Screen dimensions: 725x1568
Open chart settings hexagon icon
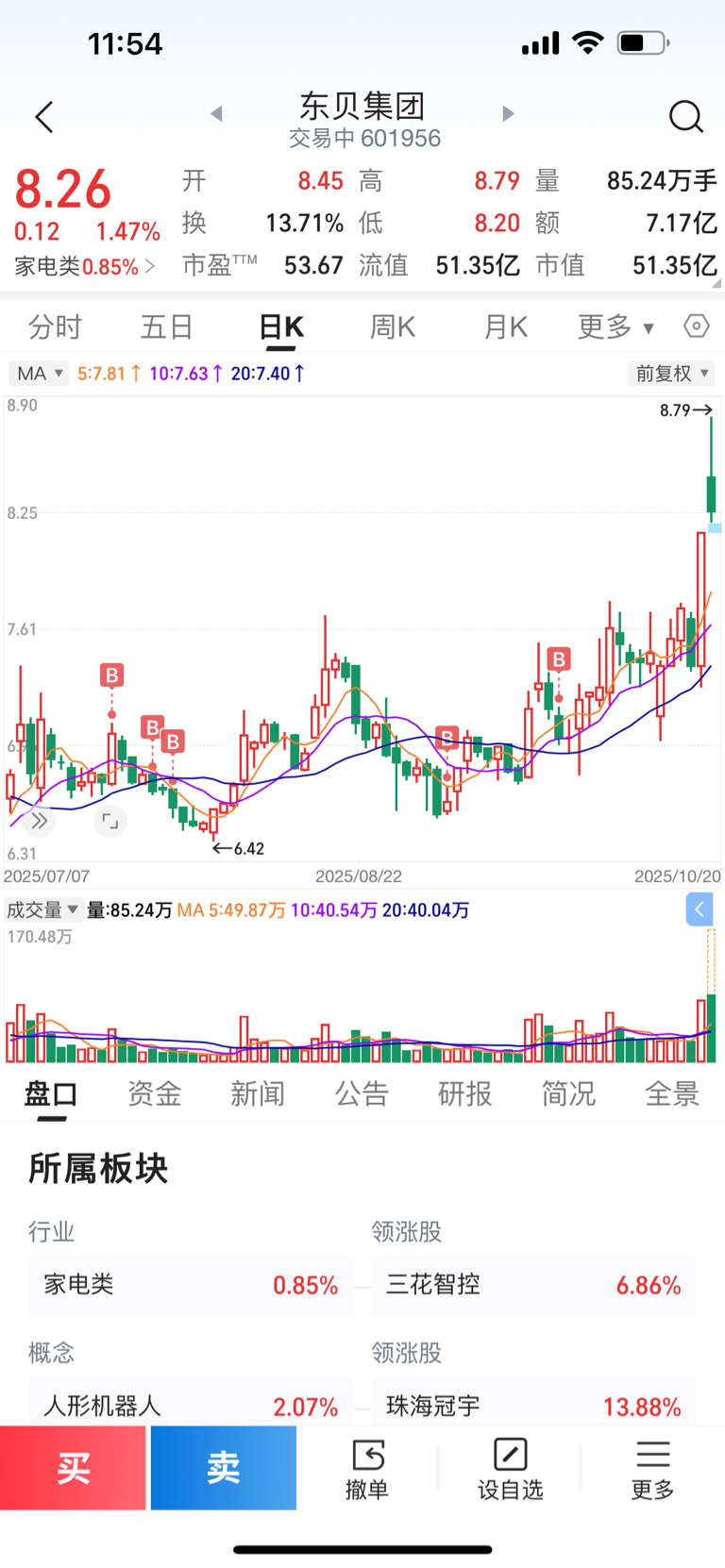(697, 326)
